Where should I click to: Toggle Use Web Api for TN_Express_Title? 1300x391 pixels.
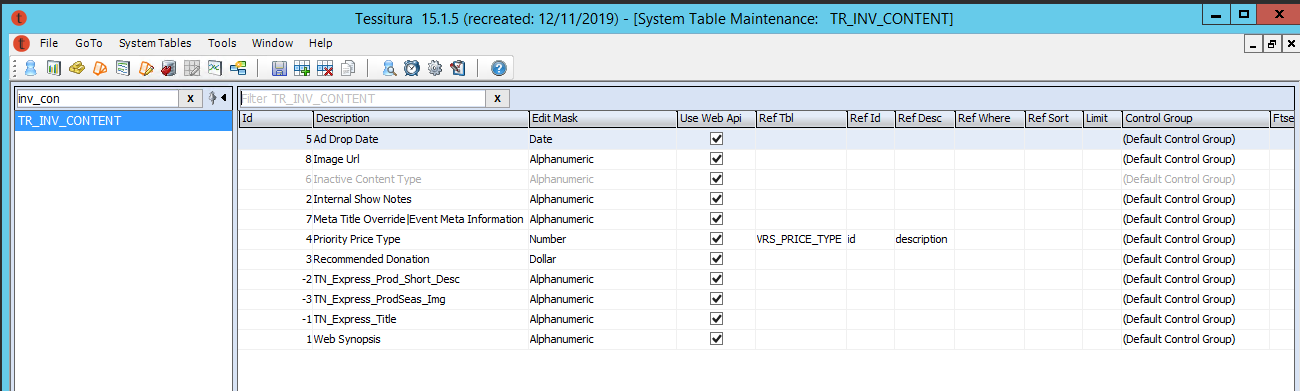716,319
